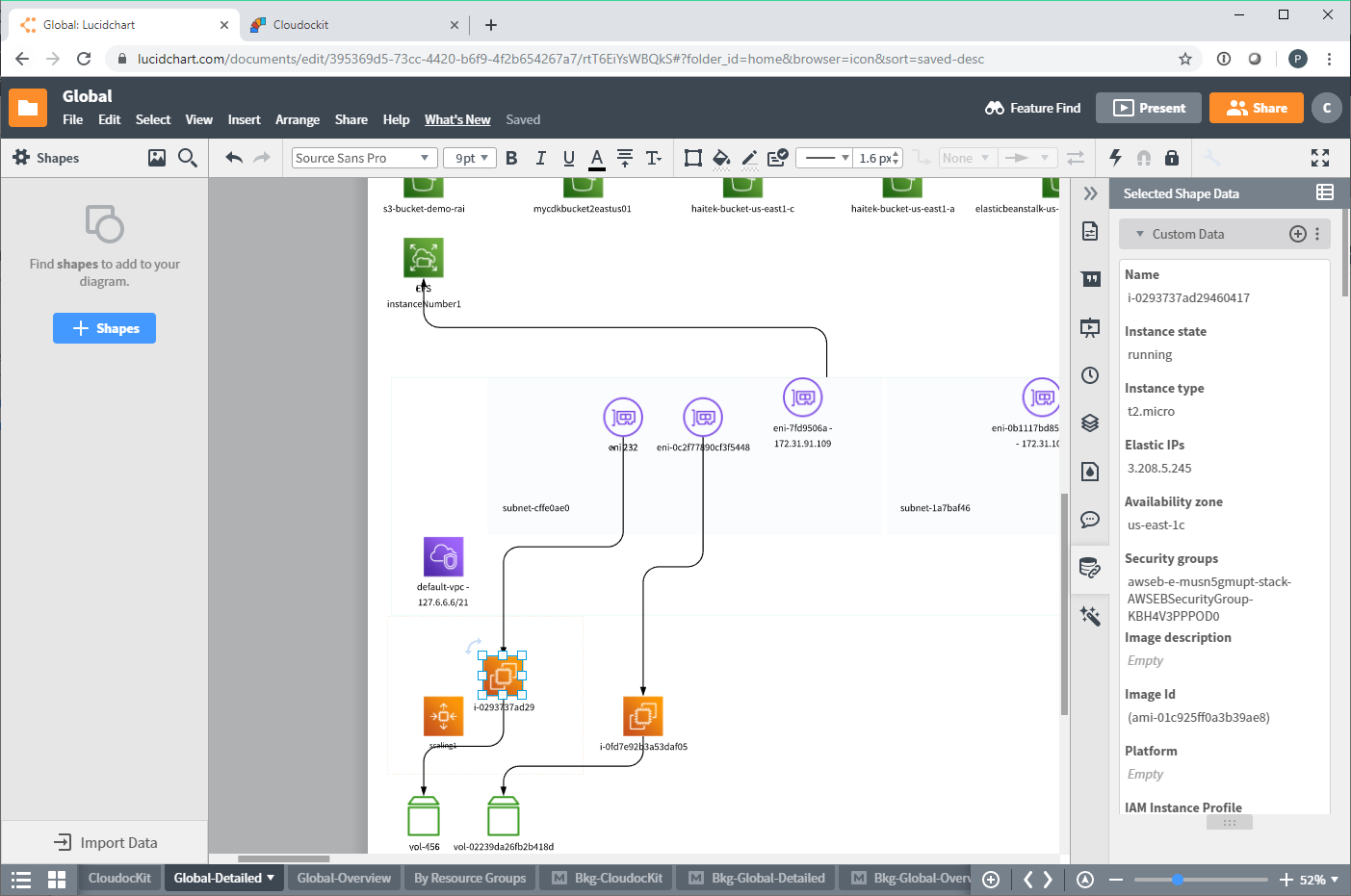Click the Present button

(1148, 108)
